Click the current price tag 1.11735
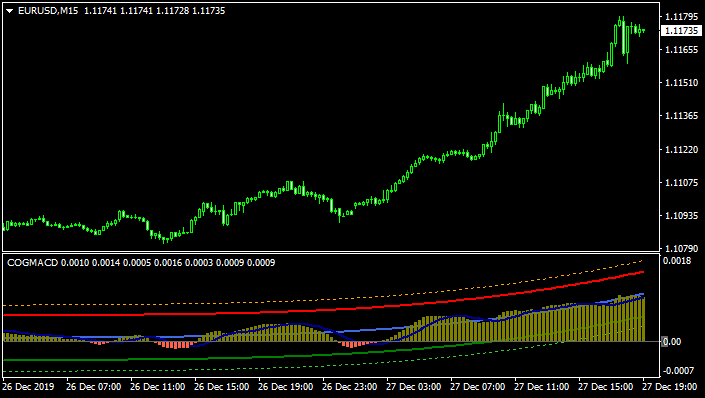Image resolution: width=705 pixels, height=398 pixels. (x=681, y=31)
